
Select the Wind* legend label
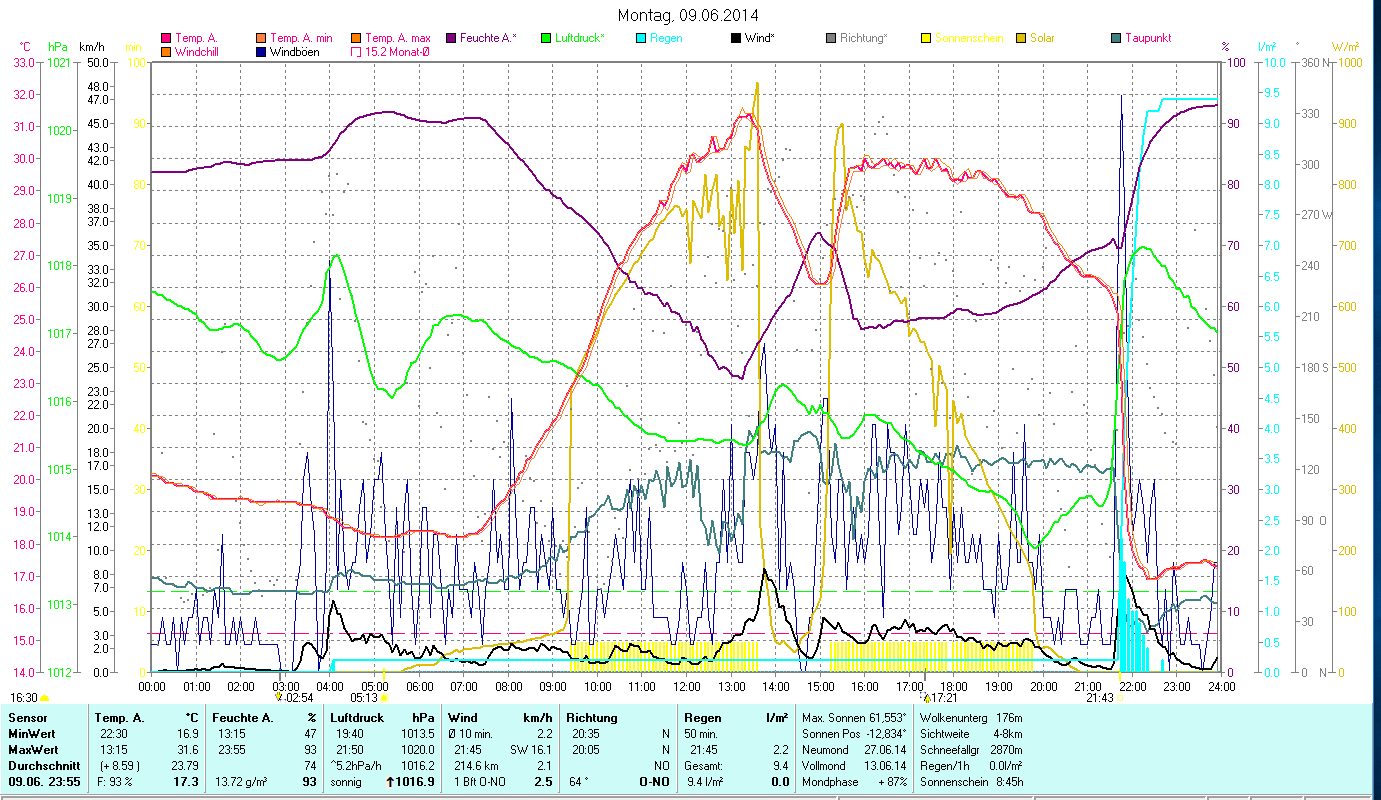pos(762,38)
